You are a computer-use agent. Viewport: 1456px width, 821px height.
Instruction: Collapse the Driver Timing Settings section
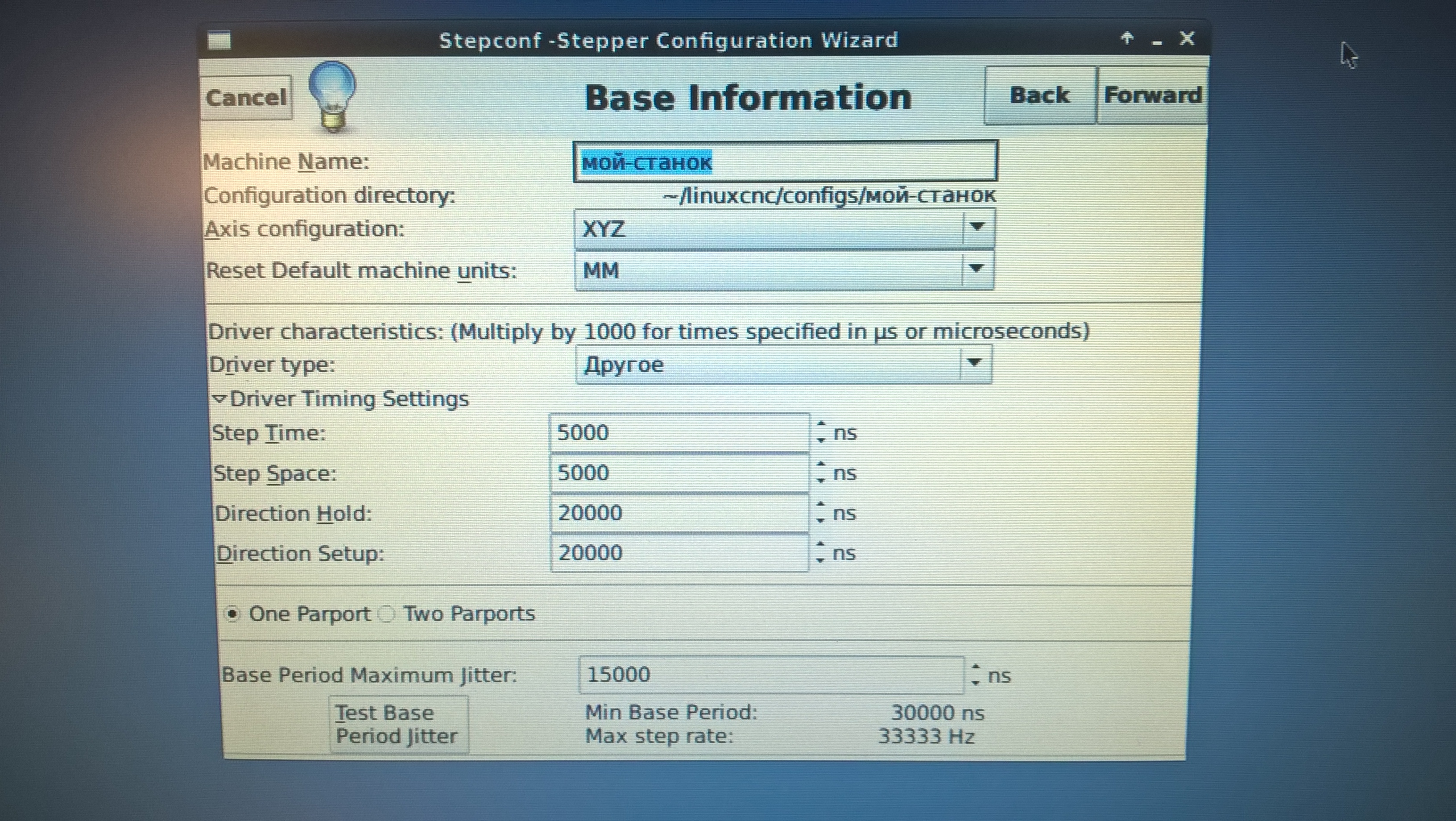point(219,398)
